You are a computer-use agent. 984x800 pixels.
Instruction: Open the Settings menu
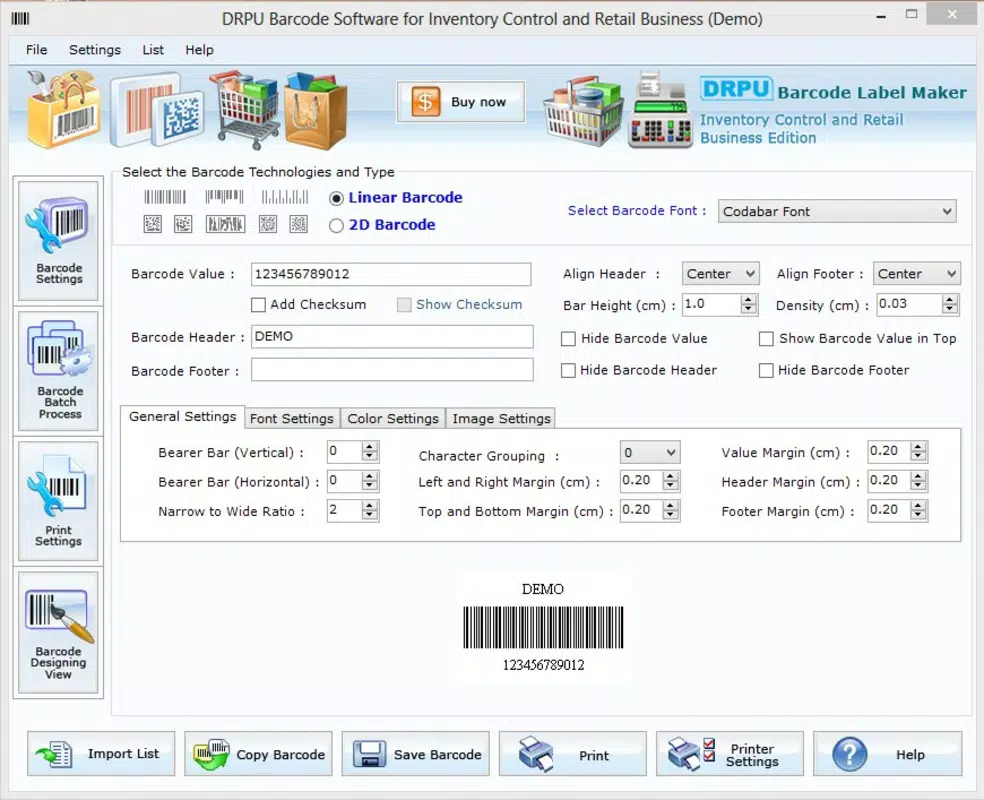(x=95, y=50)
